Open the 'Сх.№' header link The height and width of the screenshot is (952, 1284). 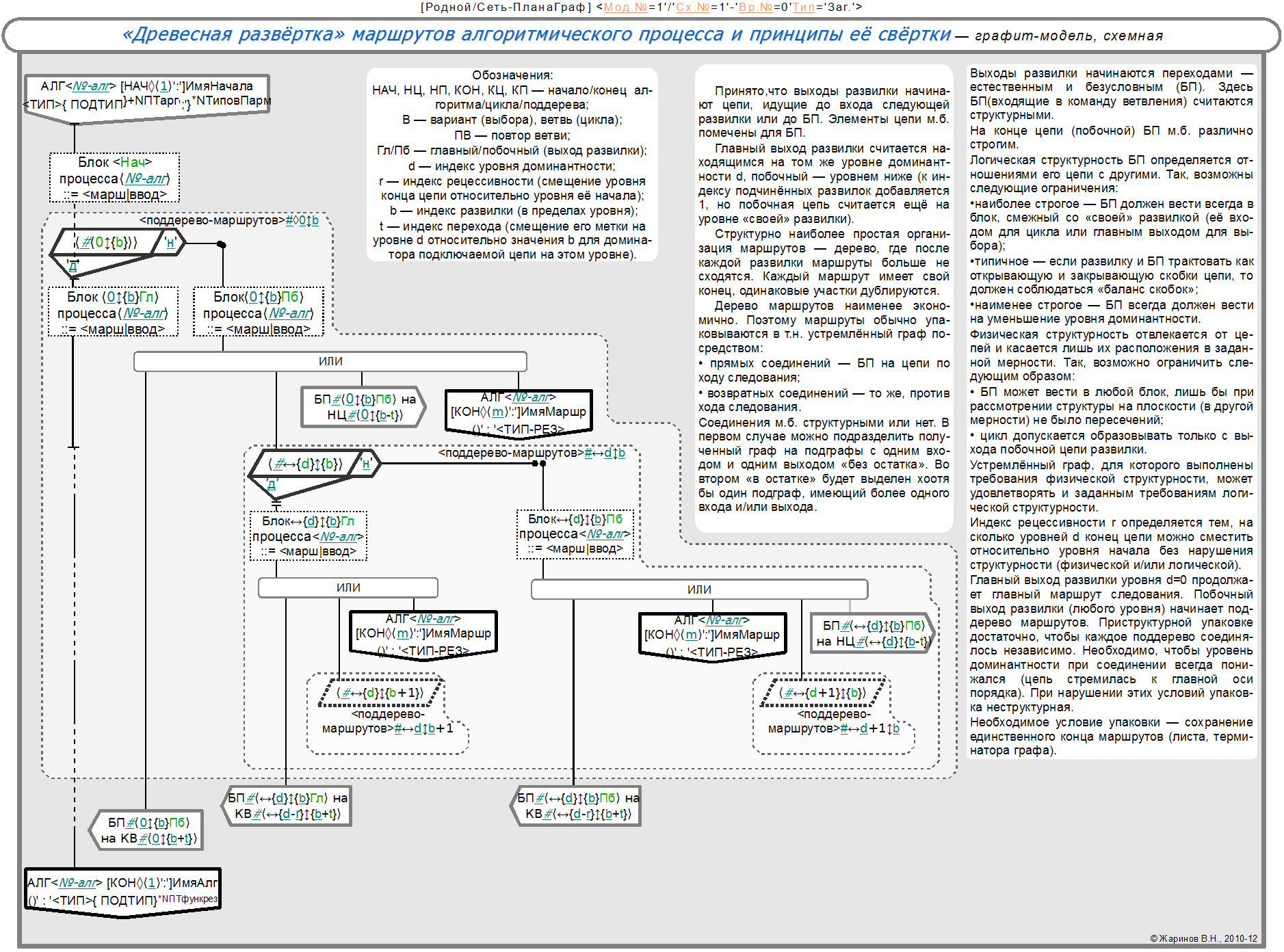coord(692,7)
